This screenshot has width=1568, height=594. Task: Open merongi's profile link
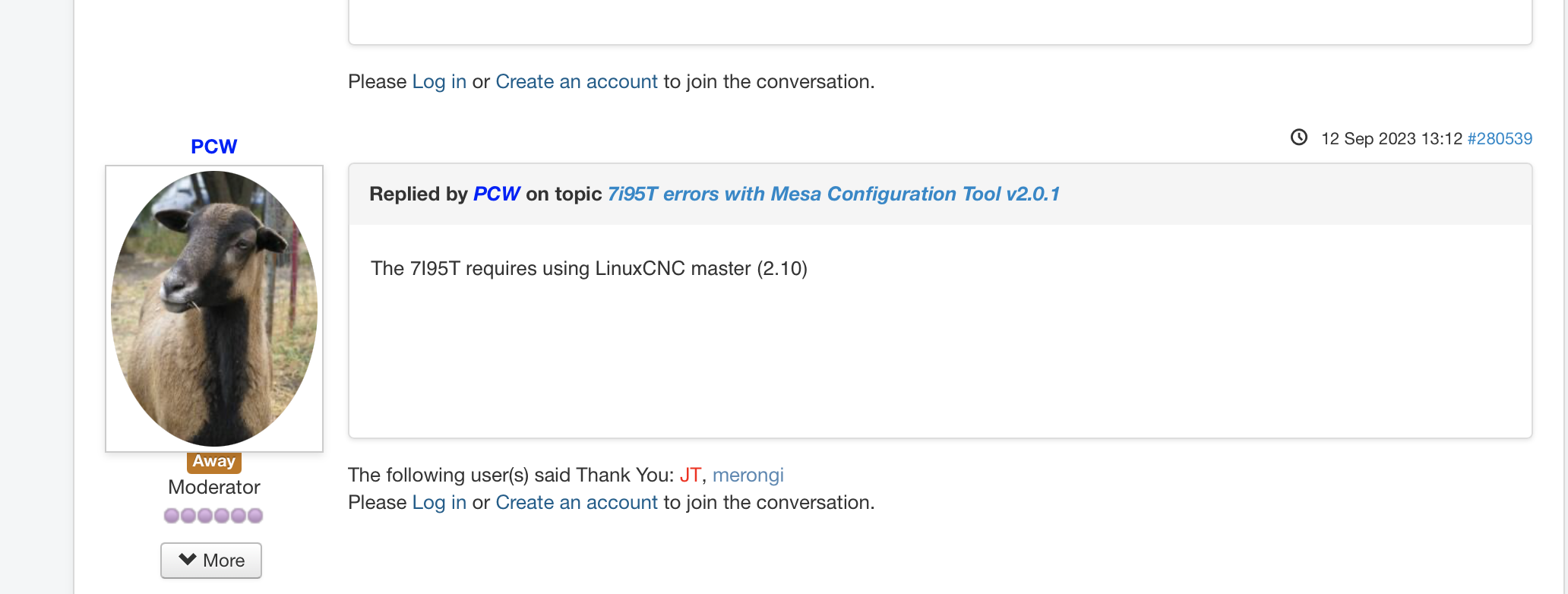click(x=748, y=476)
